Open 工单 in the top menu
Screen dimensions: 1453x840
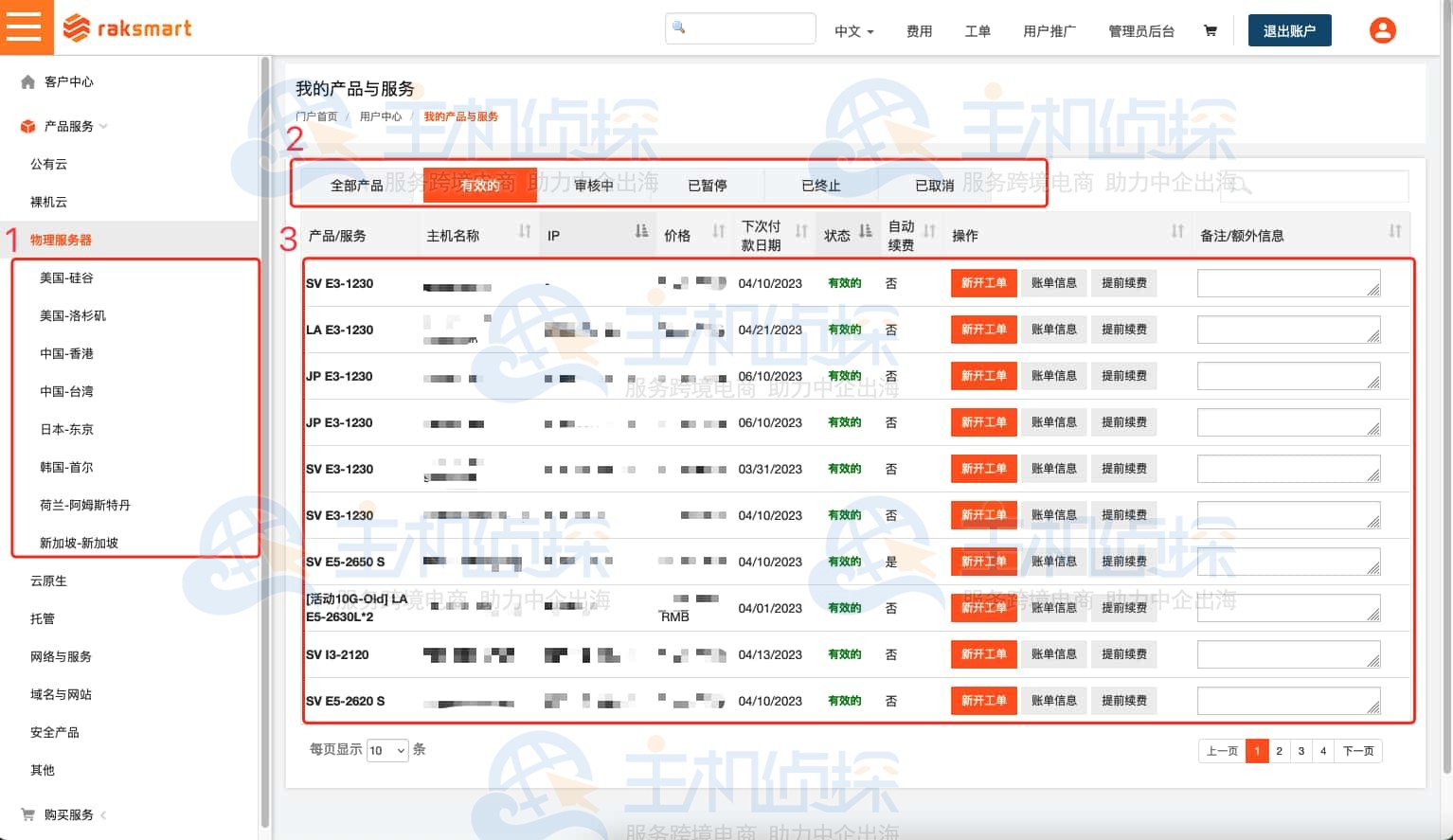[978, 31]
